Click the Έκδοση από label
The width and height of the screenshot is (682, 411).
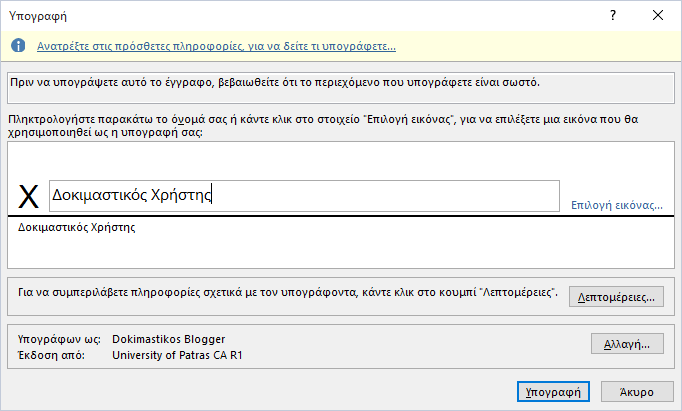click(x=51, y=355)
